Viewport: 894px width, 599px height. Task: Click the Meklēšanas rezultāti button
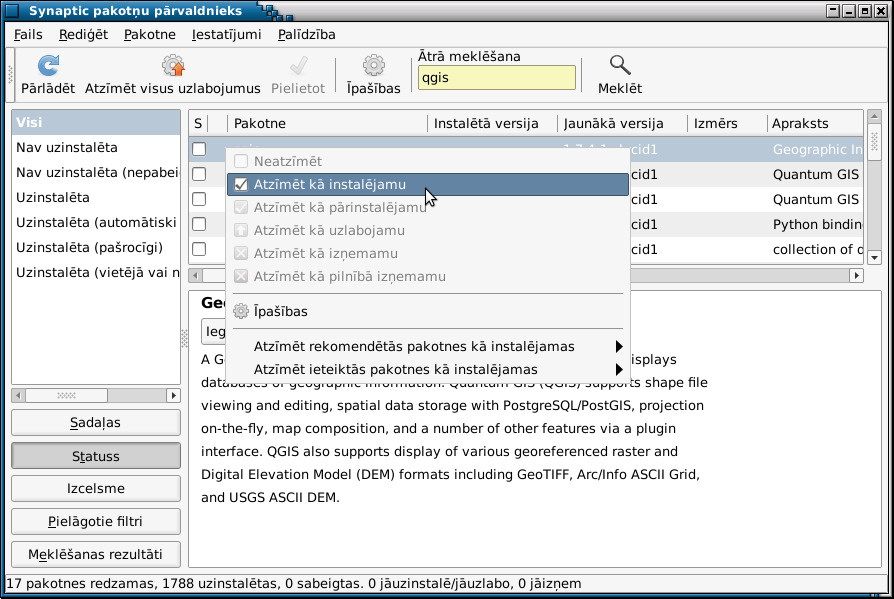pos(96,555)
